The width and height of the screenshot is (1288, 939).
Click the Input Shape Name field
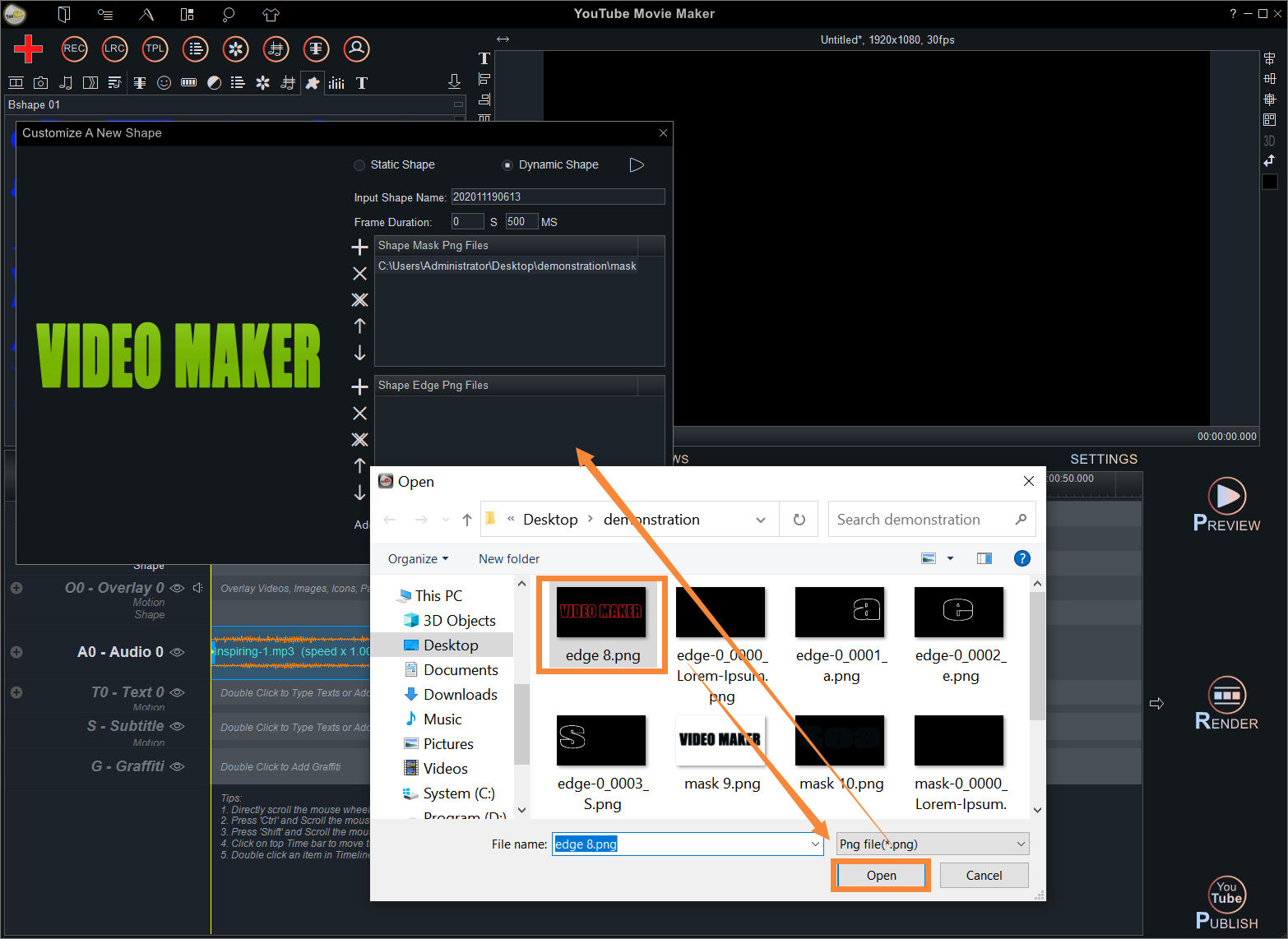(x=558, y=197)
